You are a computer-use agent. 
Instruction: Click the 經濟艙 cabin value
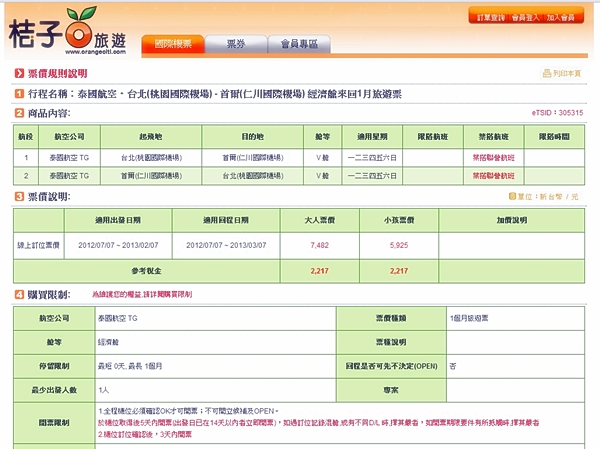click(x=108, y=342)
